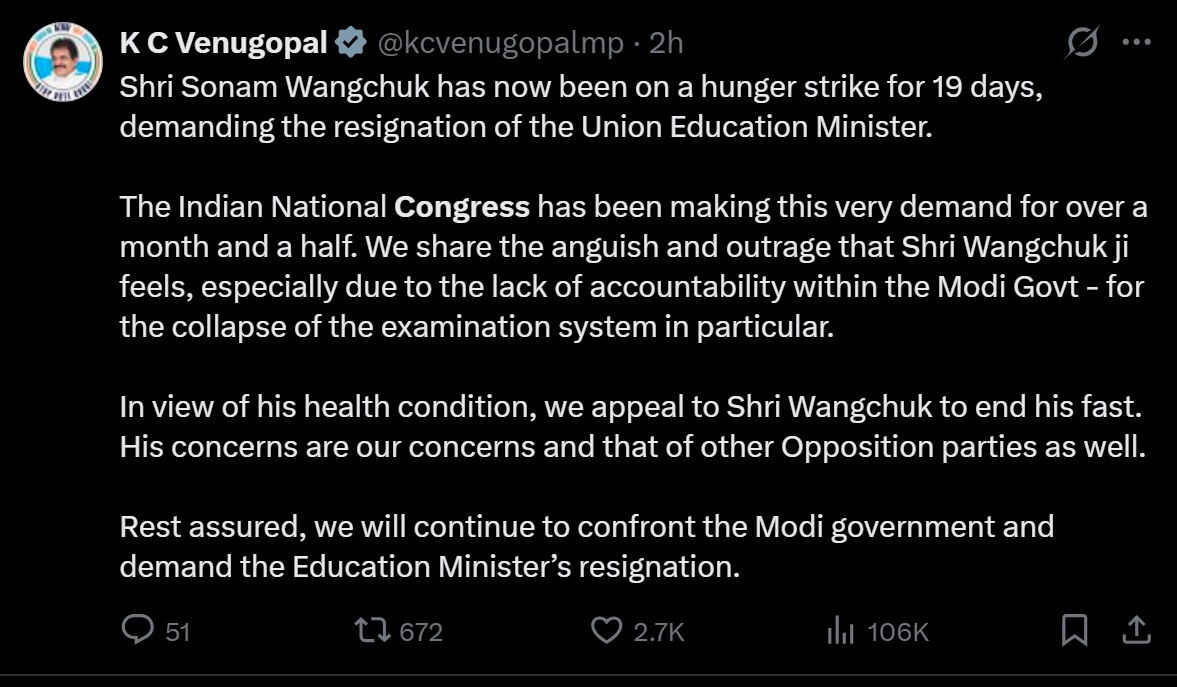Click the 106K views count
The width and height of the screenshot is (1177, 687).
click(x=898, y=631)
